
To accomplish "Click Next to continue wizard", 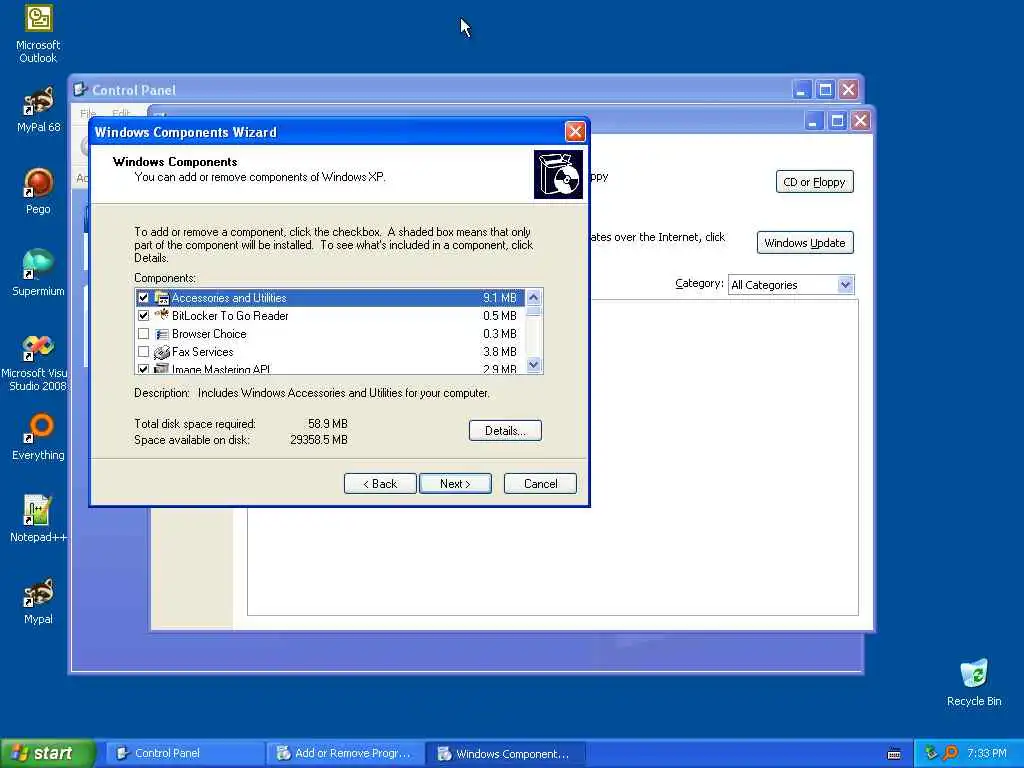I will pyautogui.click(x=455, y=483).
